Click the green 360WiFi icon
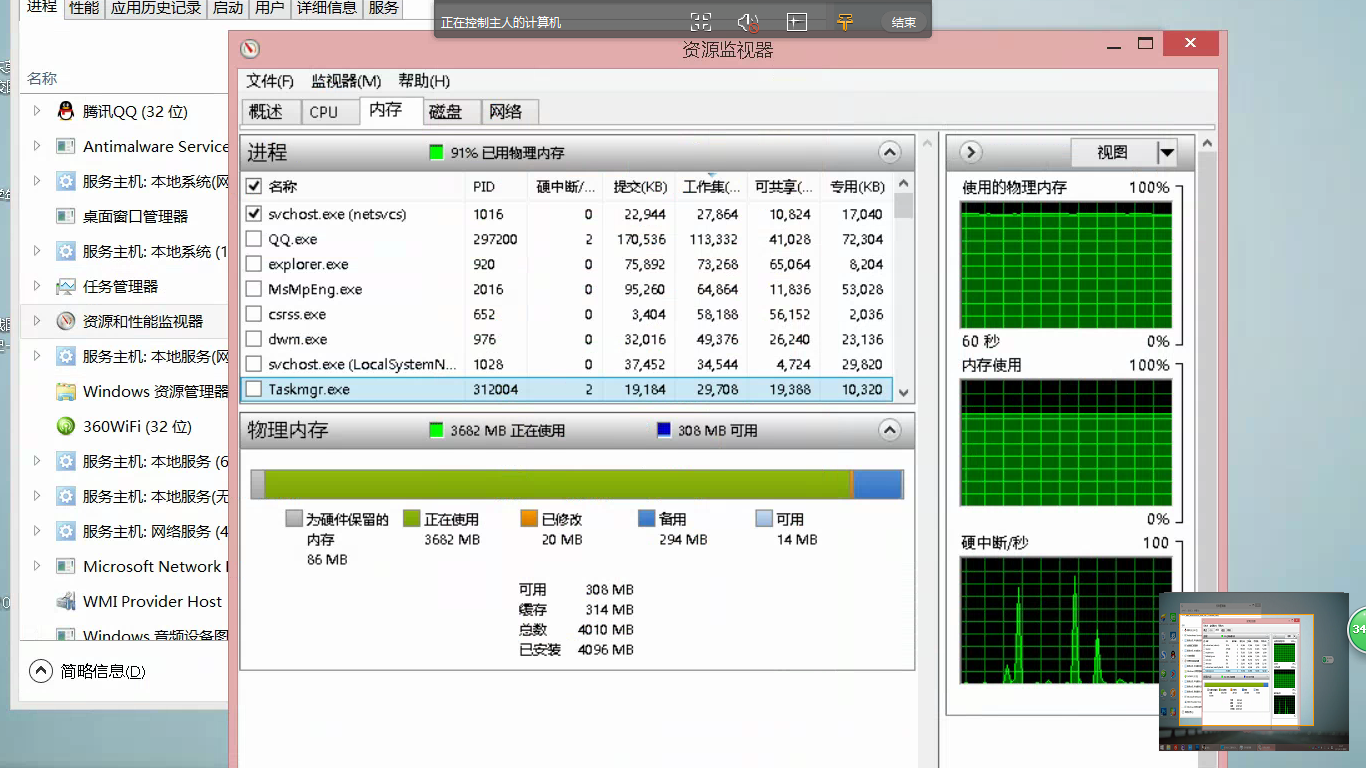This screenshot has height=768, width=1366. [66, 426]
